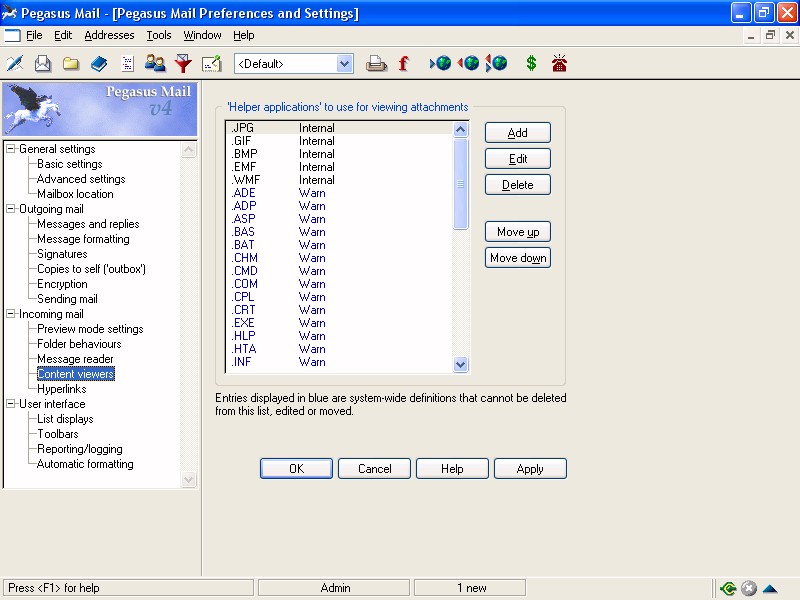800x600 pixels.
Task: Select the Message reader tree item
Action: [76, 359]
